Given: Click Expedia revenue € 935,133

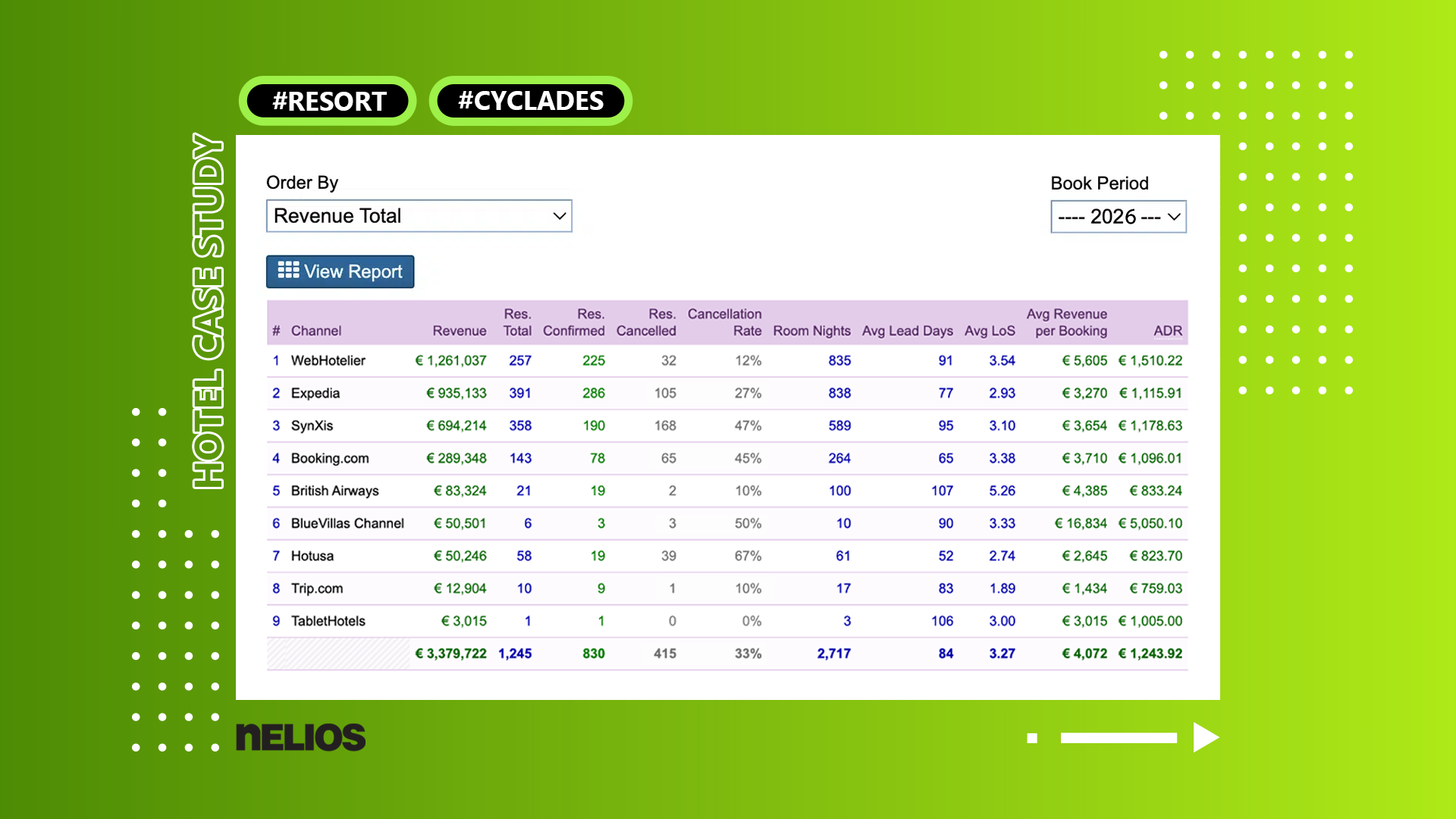Looking at the screenshot, I should click(457, 393).
